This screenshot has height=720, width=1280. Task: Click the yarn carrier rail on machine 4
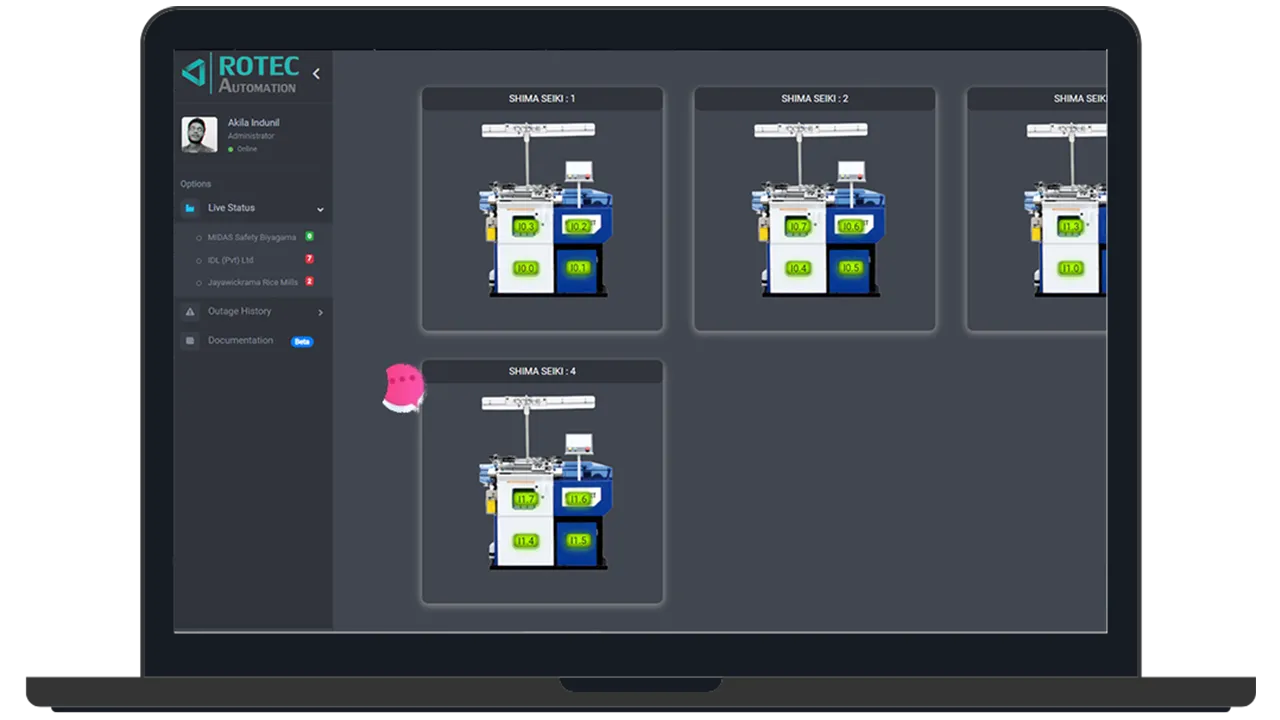538,403
